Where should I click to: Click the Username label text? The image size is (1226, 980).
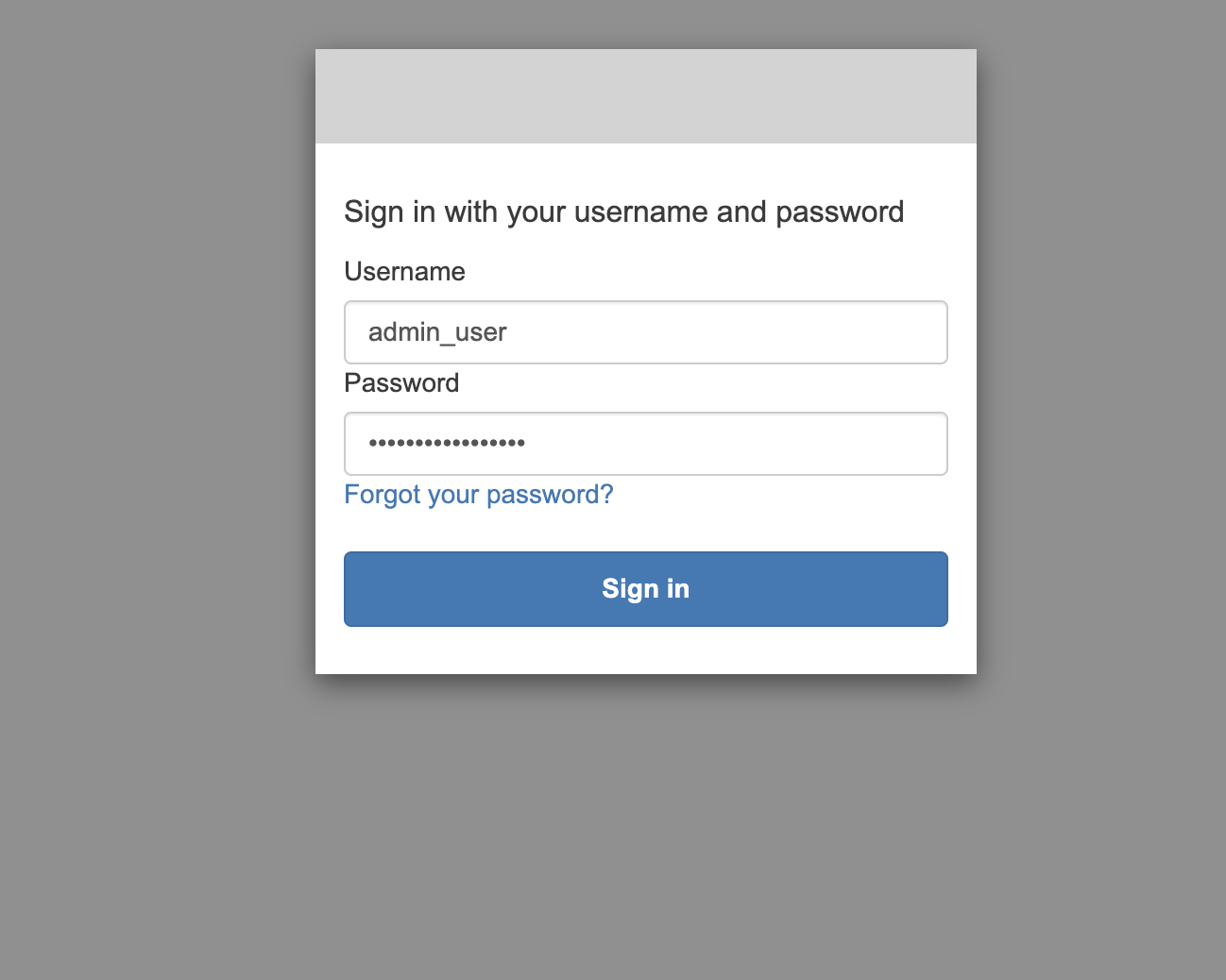click(404, 272)
